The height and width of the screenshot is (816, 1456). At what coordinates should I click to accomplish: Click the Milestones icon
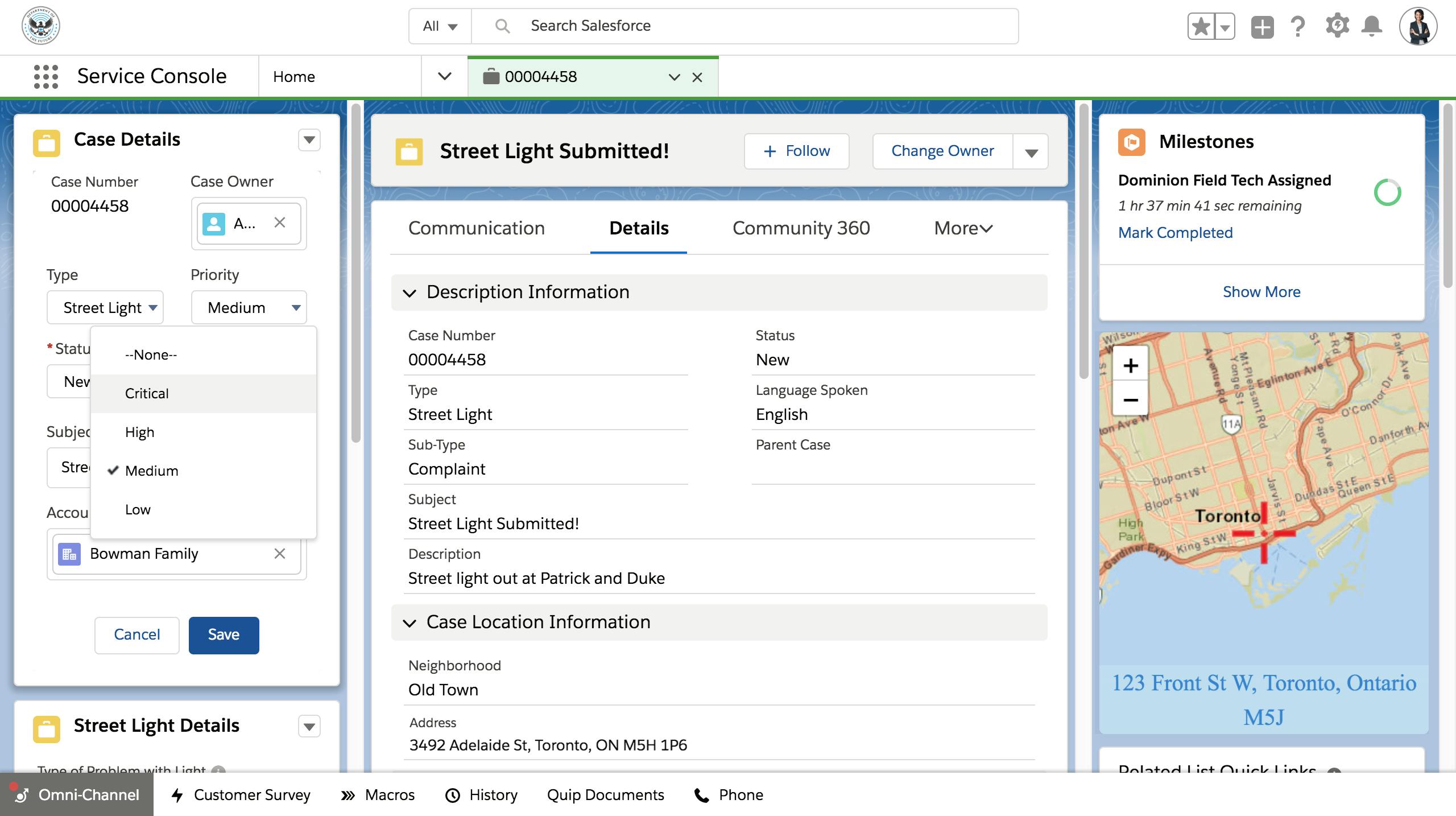pyautogui.click(x=1132, y=142)
